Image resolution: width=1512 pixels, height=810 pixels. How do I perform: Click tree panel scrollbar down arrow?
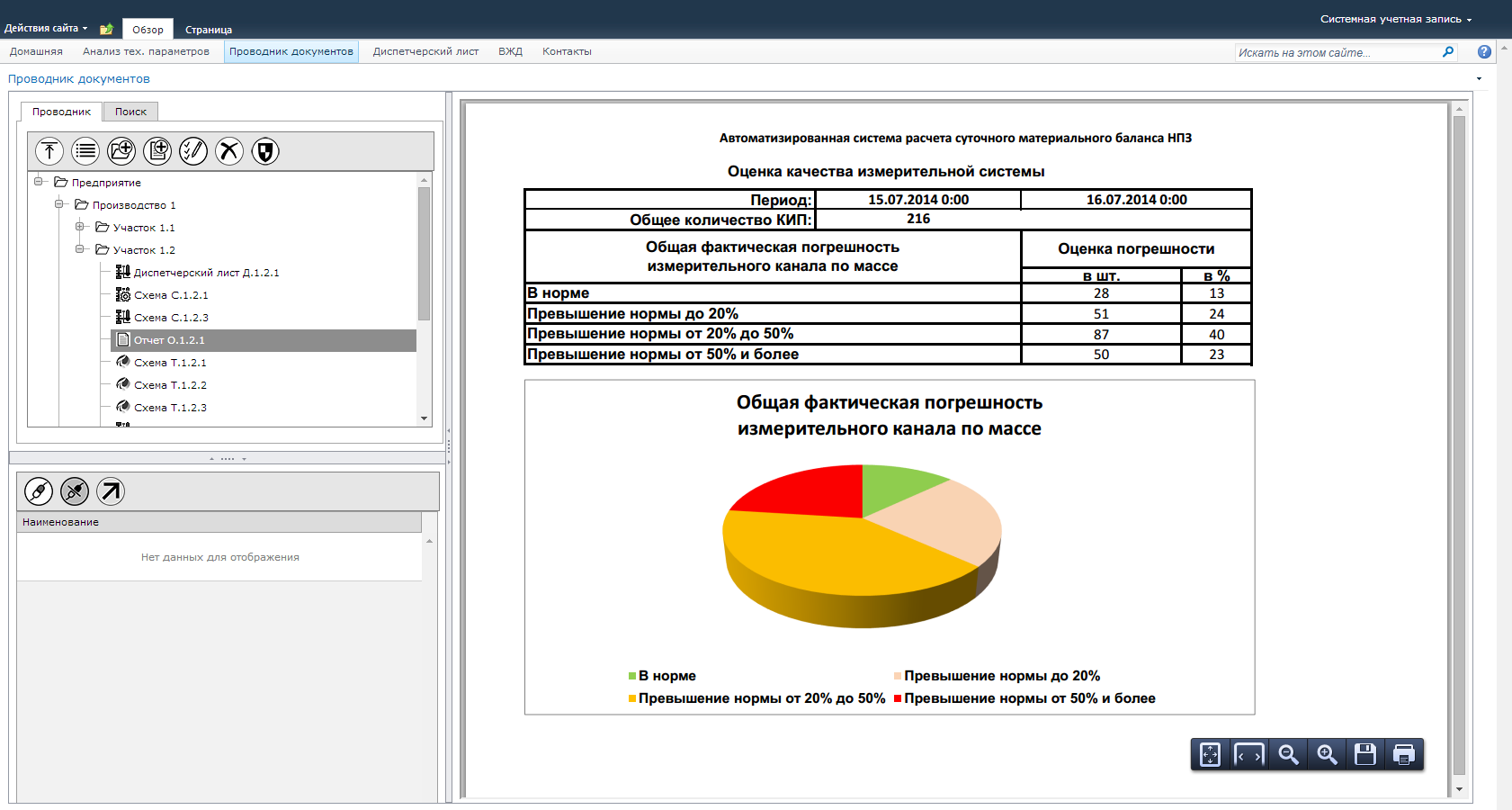click(425, 418)
